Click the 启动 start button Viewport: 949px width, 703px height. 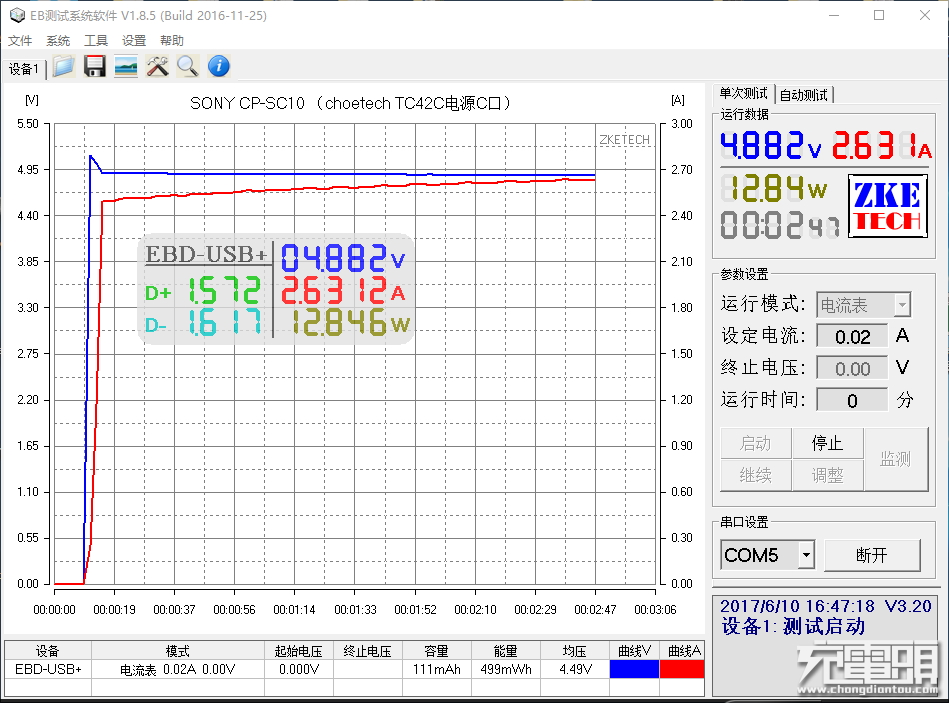point(755,443)
